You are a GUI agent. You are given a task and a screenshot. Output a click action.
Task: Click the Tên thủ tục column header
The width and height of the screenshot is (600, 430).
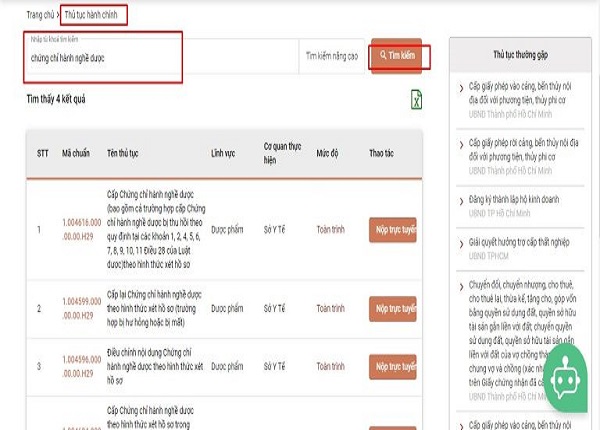[122, 153]
